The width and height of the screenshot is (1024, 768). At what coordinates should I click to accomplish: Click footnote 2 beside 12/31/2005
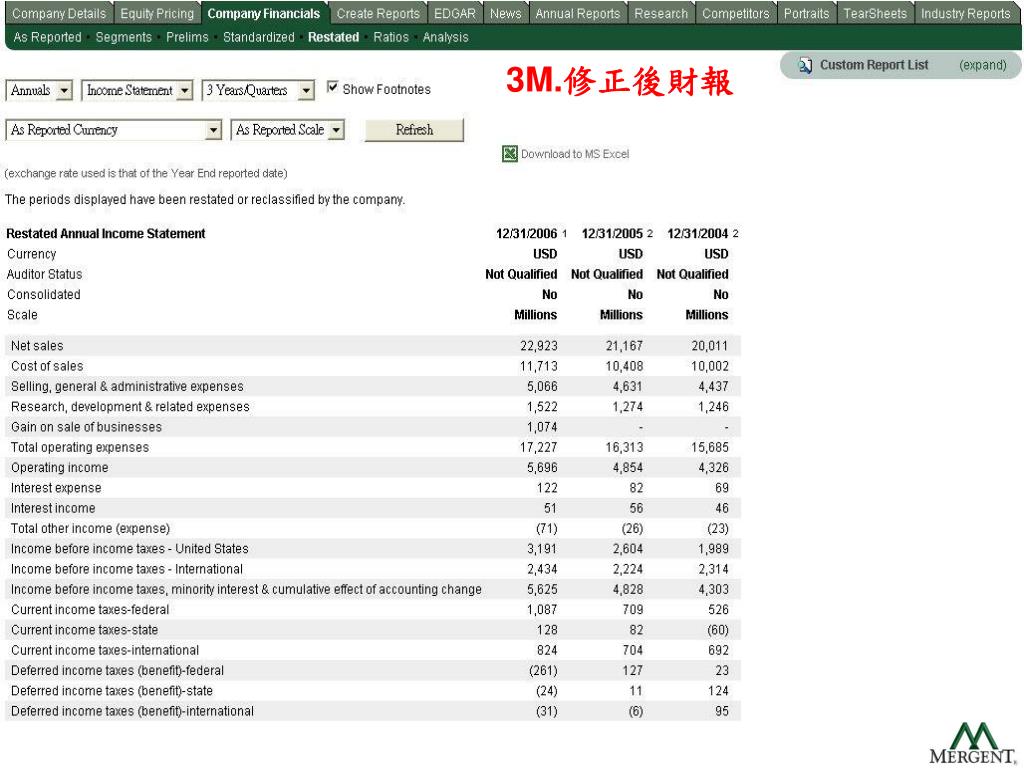click(650, 234)
